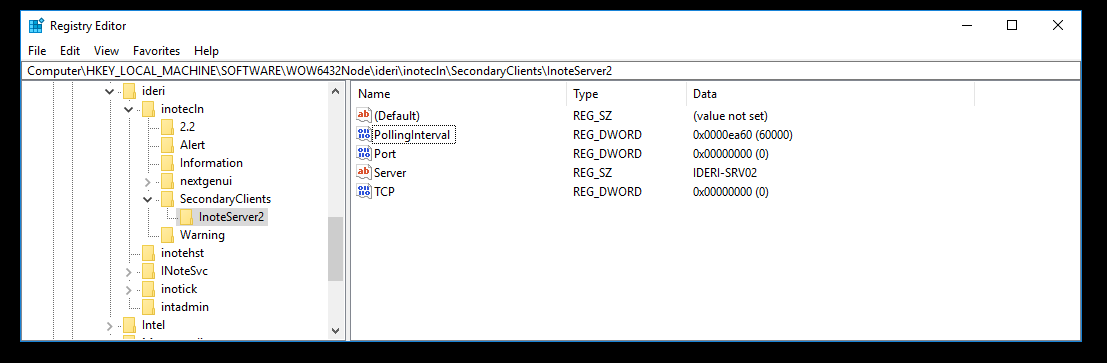
Task: Expand the inotick tree node
Action: [x=128, y=290]
